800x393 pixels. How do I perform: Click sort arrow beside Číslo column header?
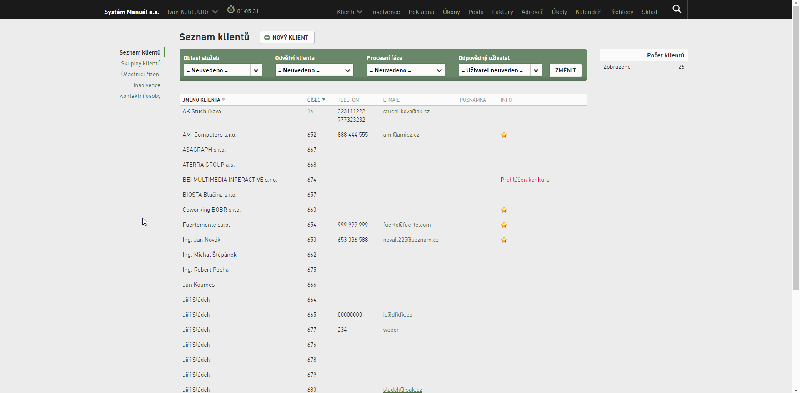[323, 100]
